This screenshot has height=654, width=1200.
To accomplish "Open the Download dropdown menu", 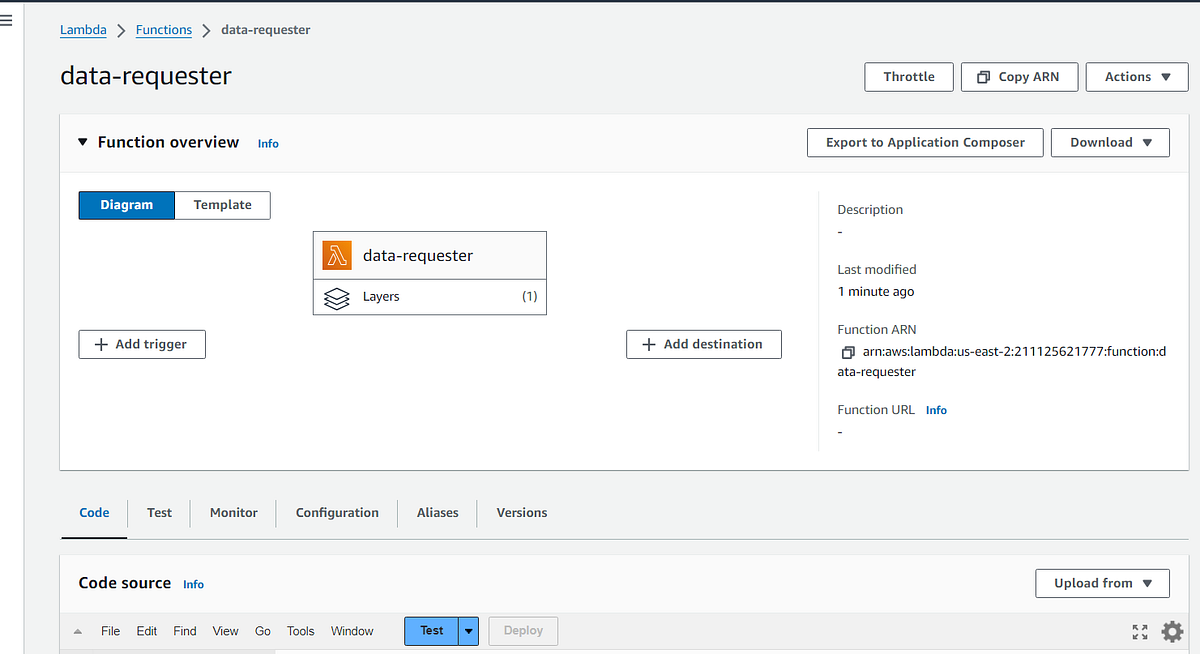I will (1110, 142).
